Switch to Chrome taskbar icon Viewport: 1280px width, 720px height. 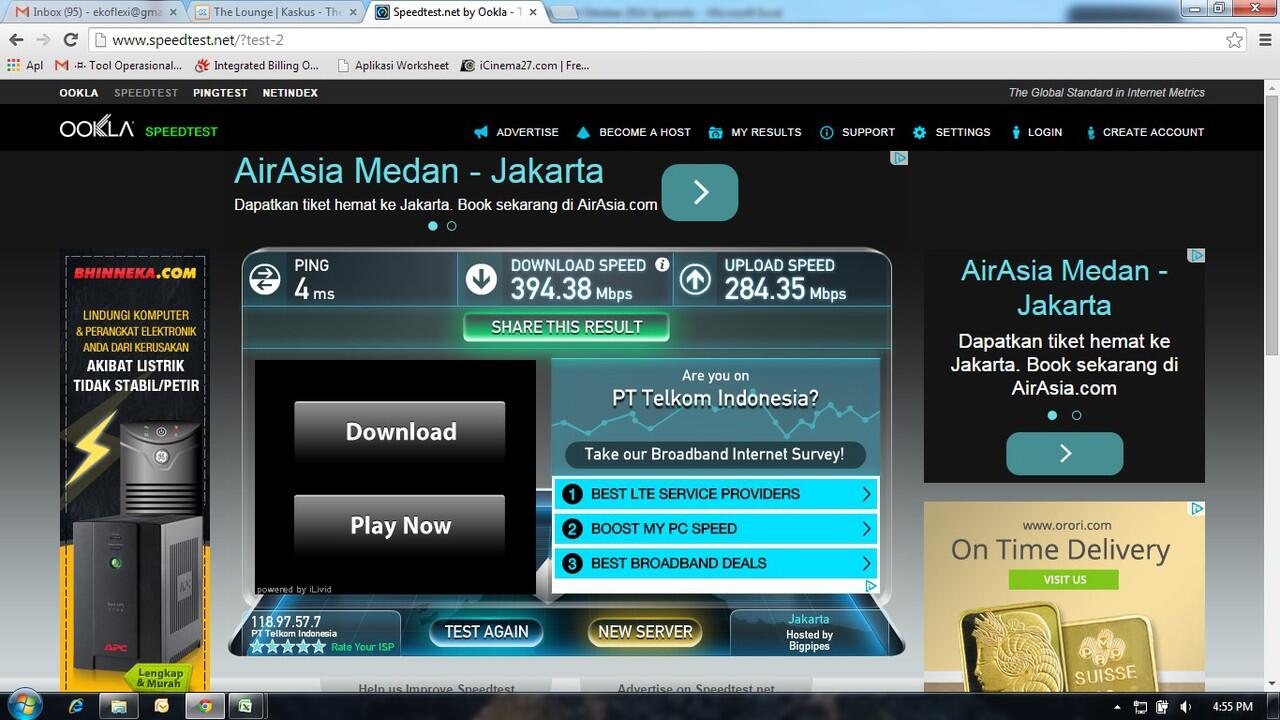coord(204,706)
